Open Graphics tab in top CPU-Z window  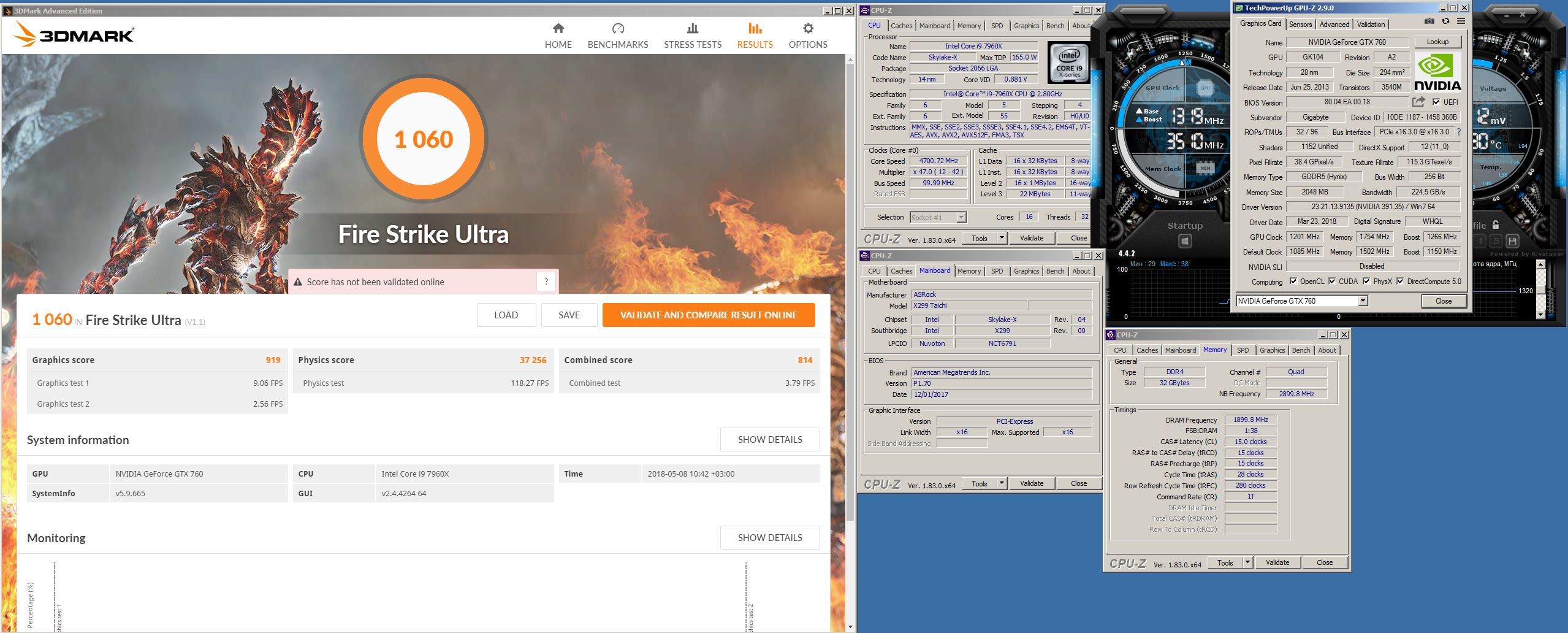pos(1026,26)
